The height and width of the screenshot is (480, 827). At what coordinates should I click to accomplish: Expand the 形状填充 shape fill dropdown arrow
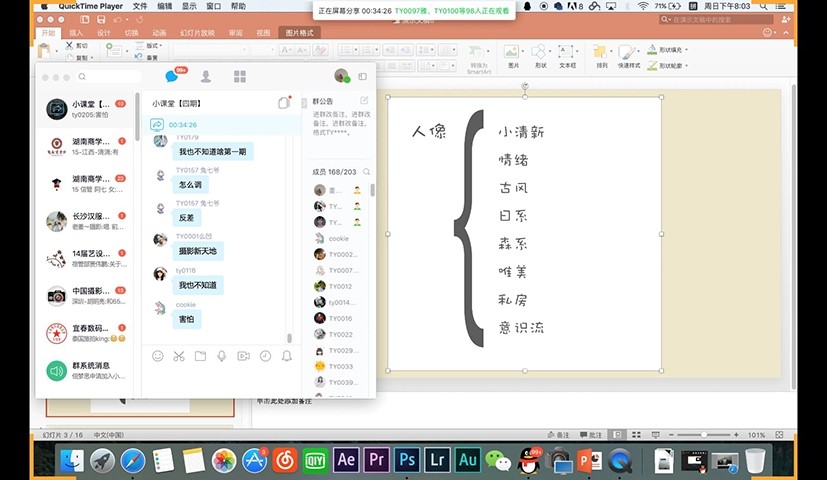tap(686, 50)
